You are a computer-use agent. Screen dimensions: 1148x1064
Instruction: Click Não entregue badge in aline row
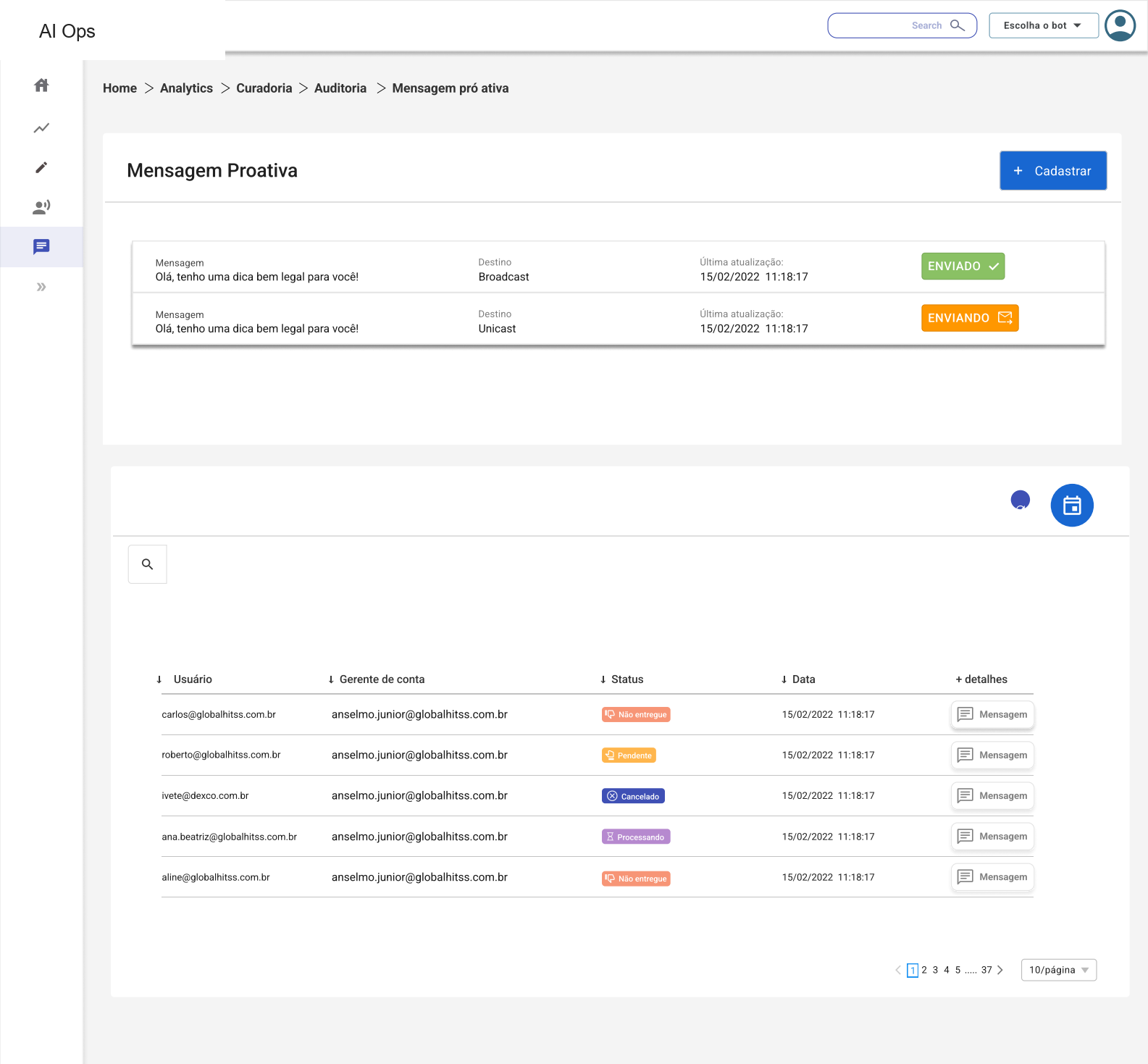pyautogui.click(x=636, y=879)
